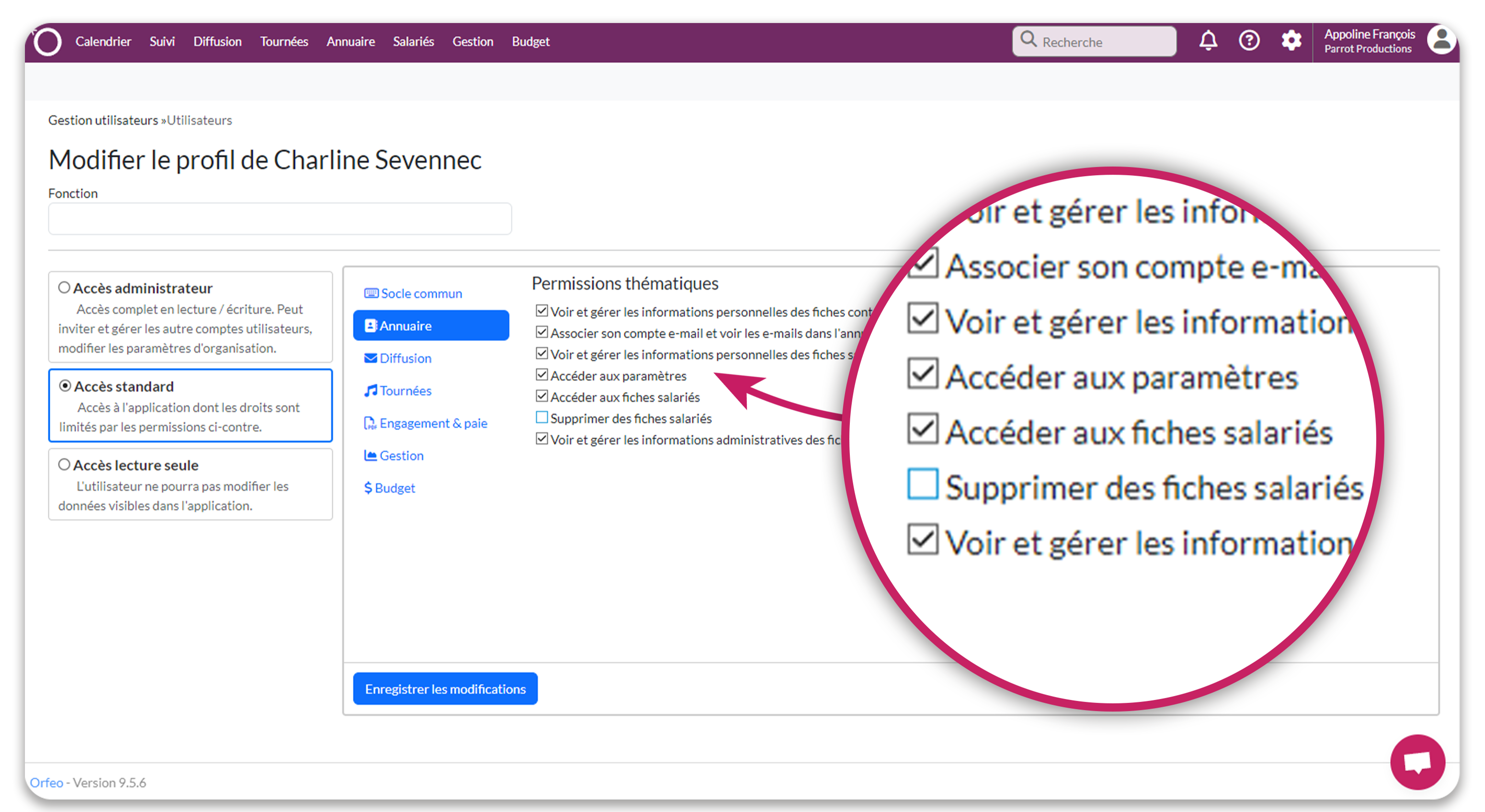The width and height of the screenshot is (1485, 812).
Task: Enable Supprimer des fiches salariés
Action: 541,418
